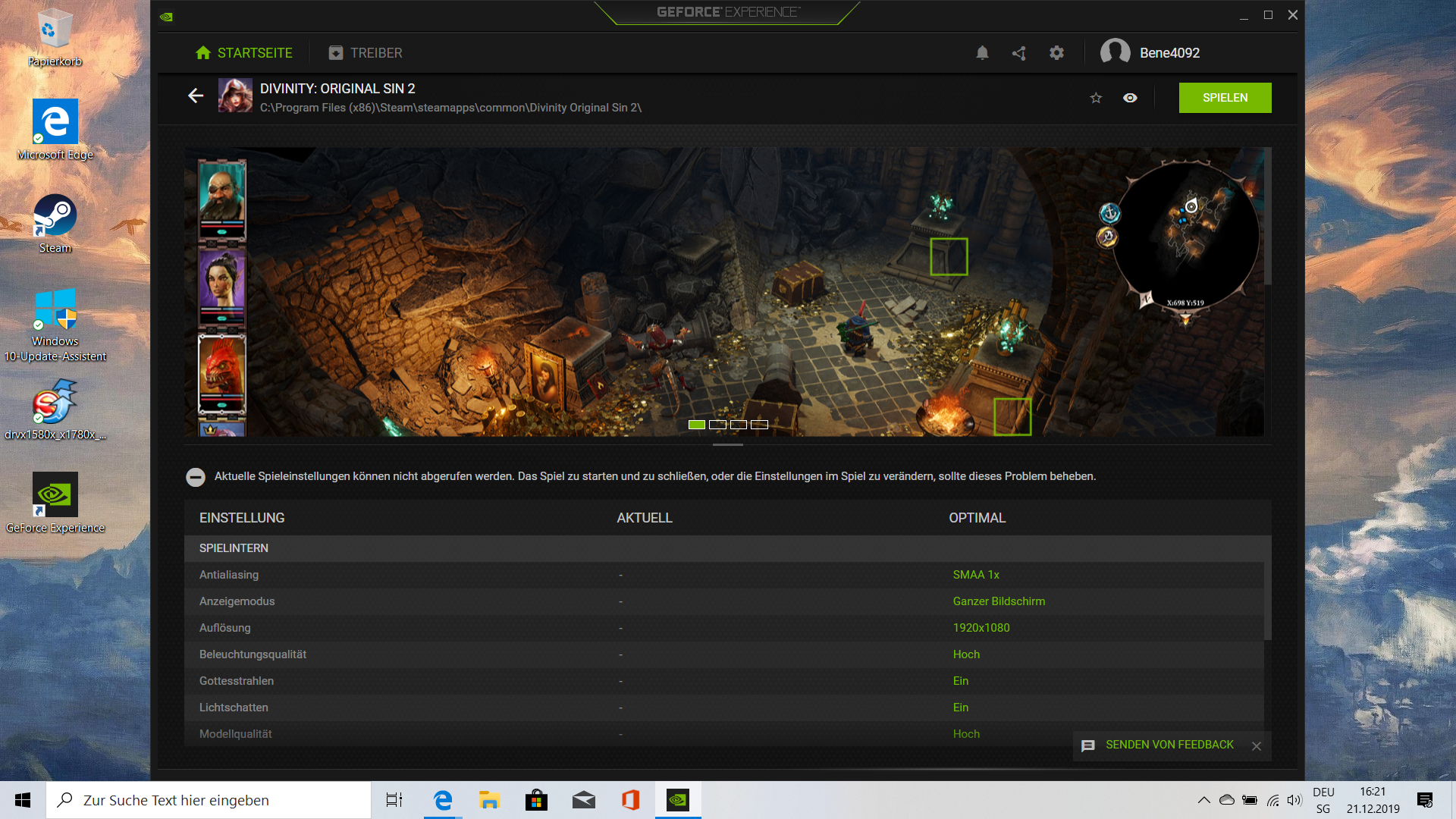Click the Bene4092 account avatar
Viewport: 1456px width, 819px height.
(x=1115, y=53)
